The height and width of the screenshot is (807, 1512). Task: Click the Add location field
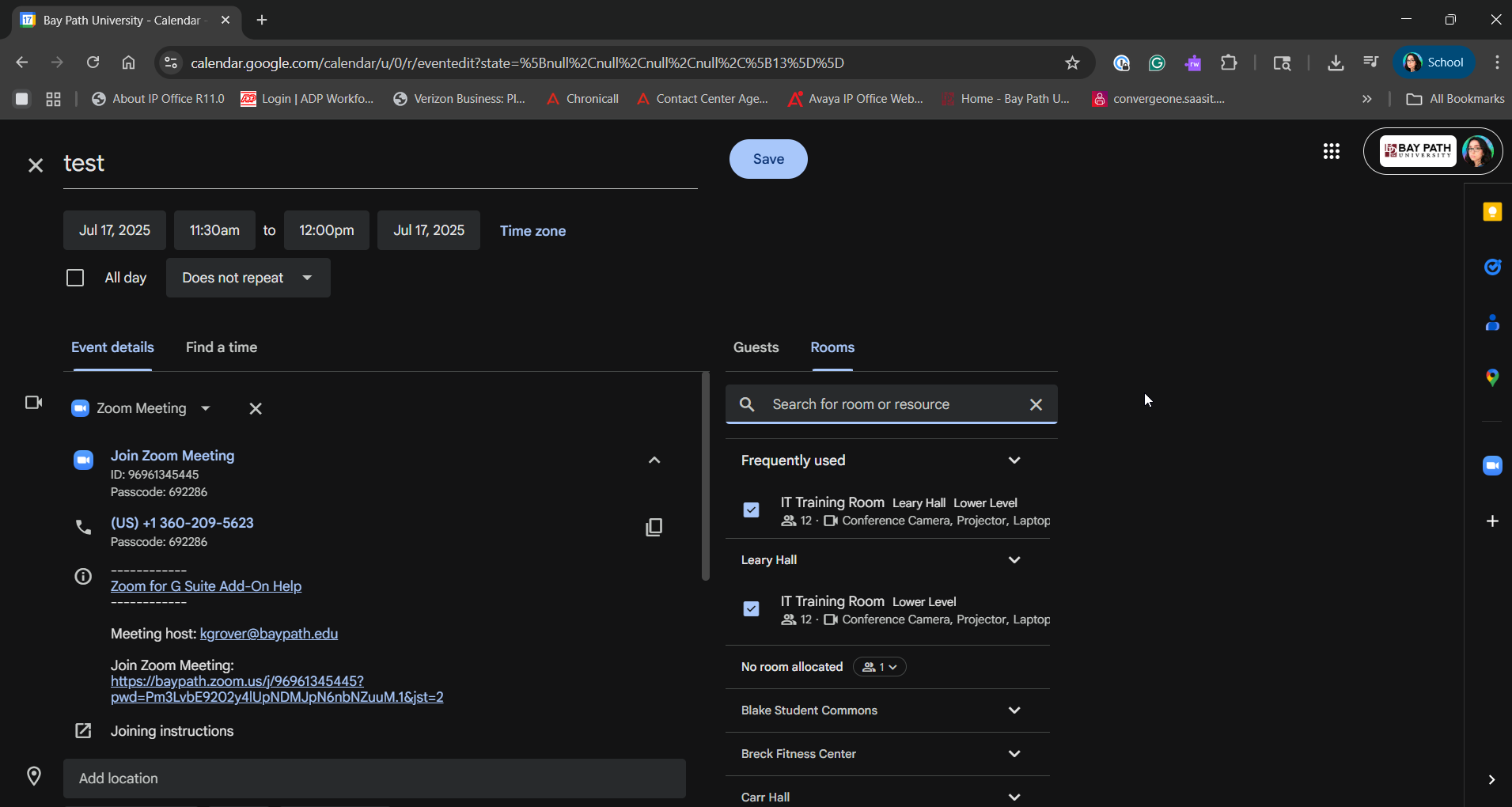coord(373,779)
